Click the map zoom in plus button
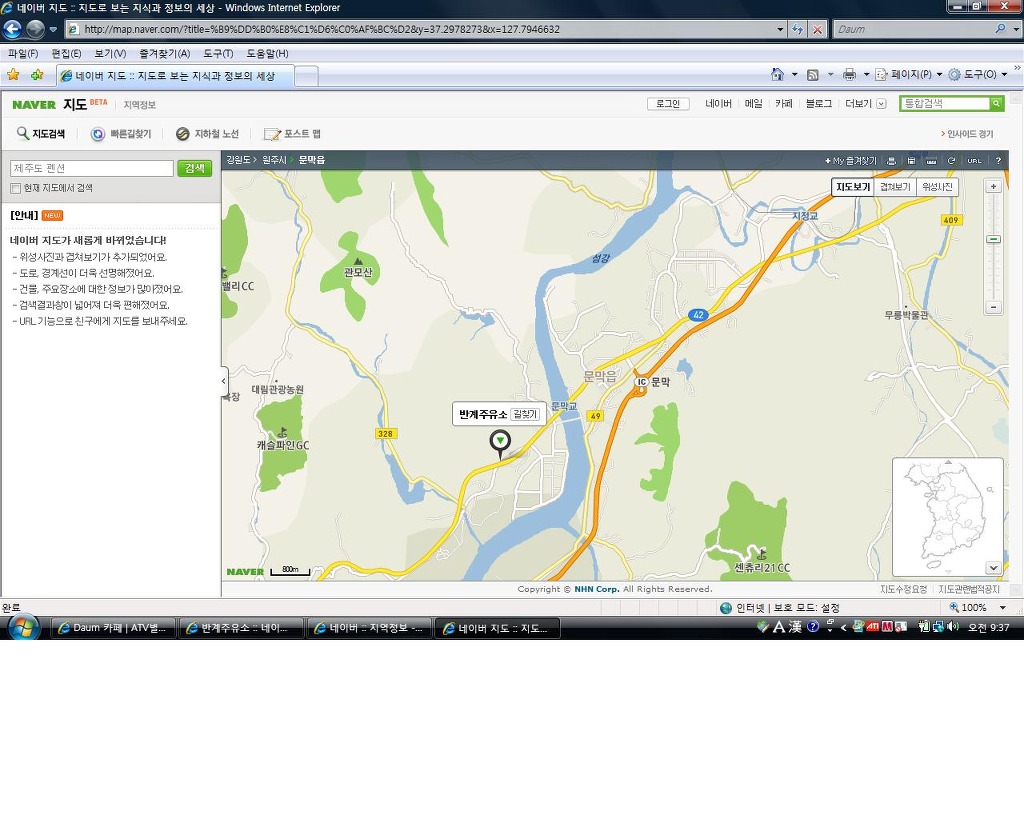1024x819 pixels. tap(993, 187)
